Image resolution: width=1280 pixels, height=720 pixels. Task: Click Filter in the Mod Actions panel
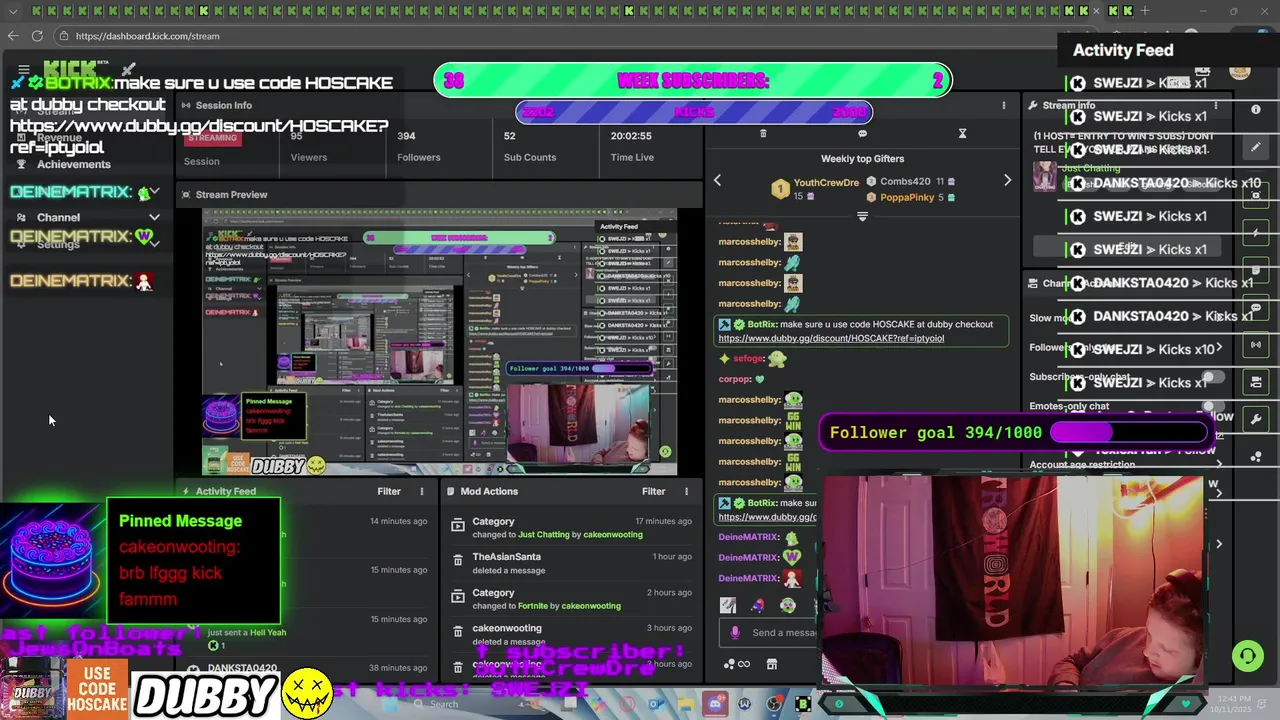[x=654, y=491]
